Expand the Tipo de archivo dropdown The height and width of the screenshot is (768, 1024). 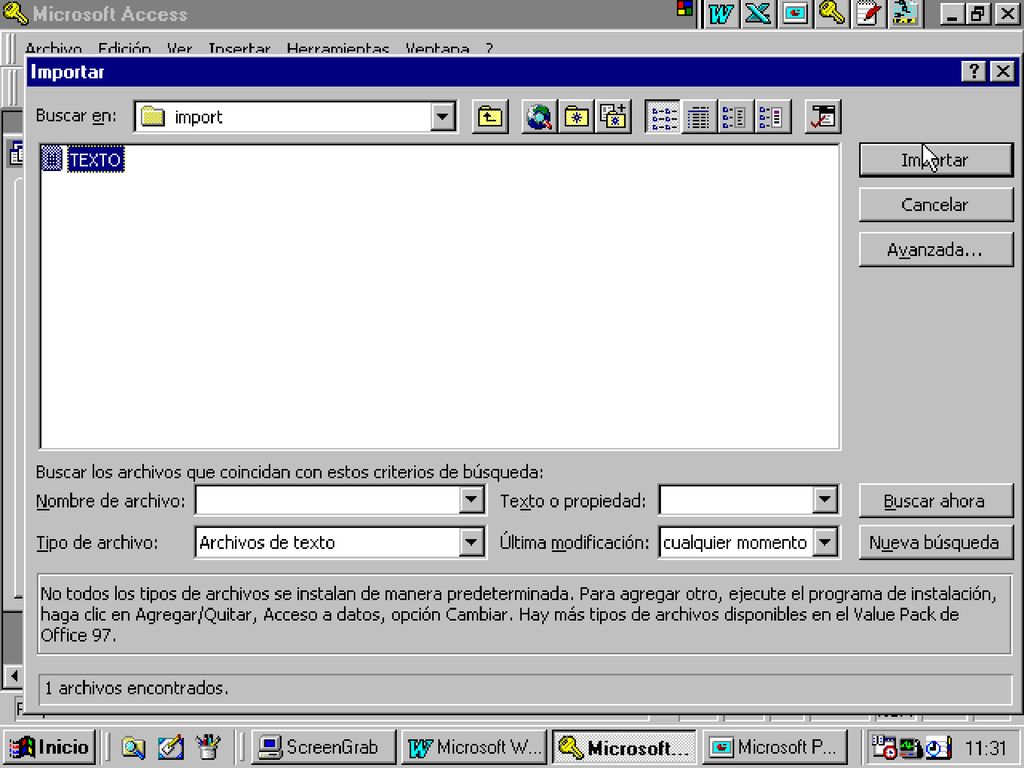pos(470,542)
